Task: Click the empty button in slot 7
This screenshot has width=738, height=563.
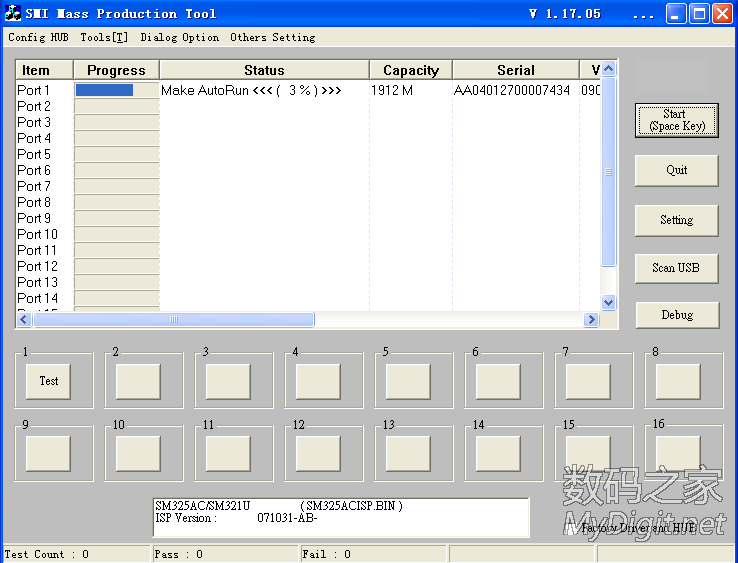Action: [588, 381]
